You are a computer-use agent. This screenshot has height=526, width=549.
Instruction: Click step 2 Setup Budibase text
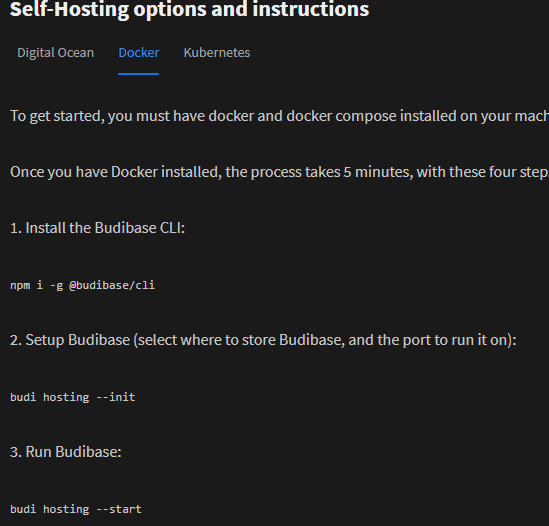[x=263, y=340]
